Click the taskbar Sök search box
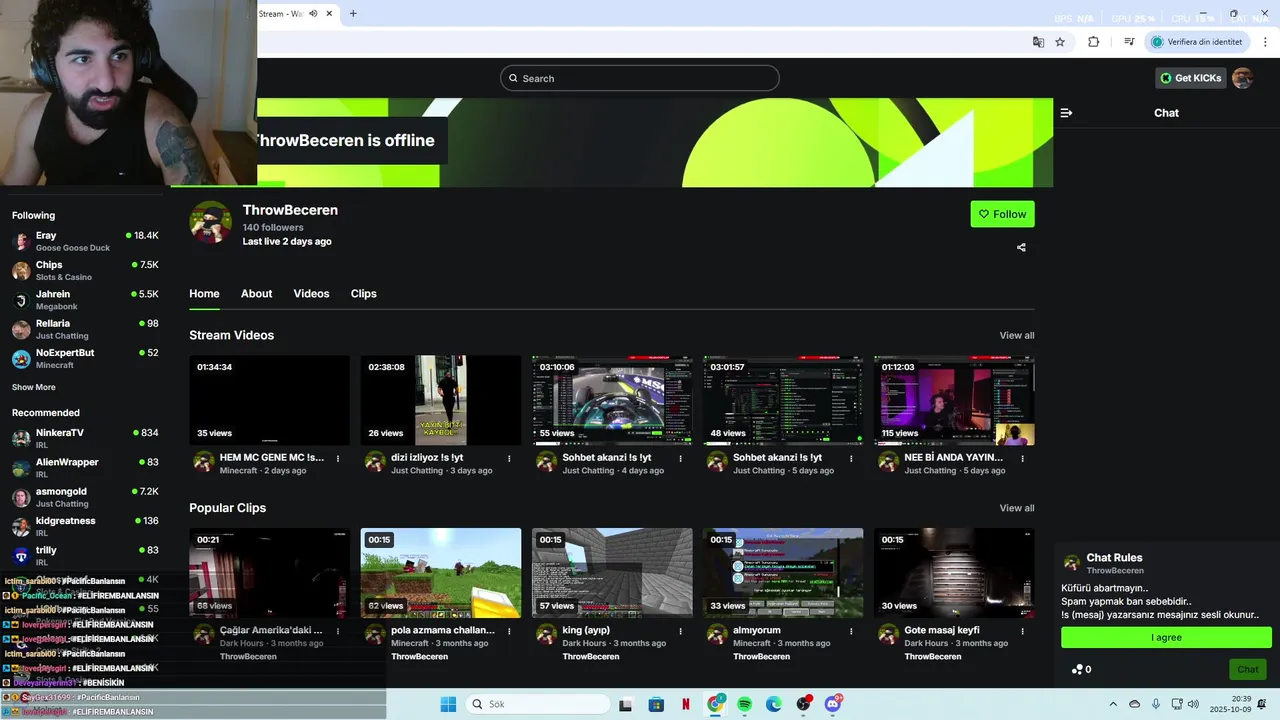1280x720 pixels. 537,704
